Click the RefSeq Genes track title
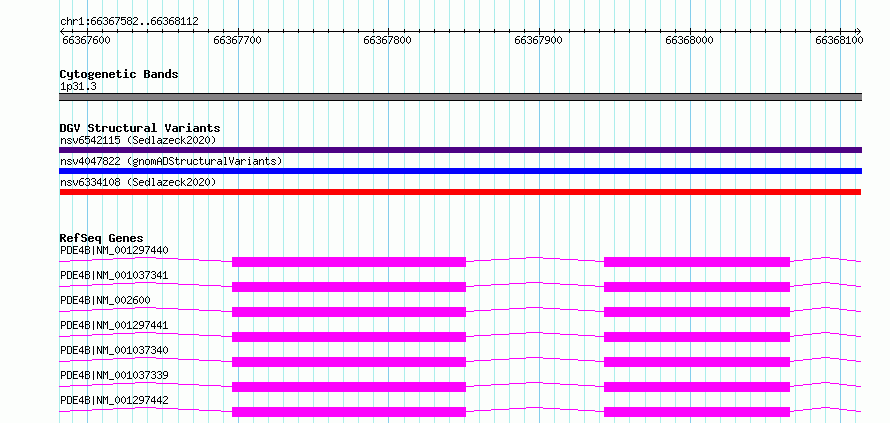890x423 pixels. point(102,238)
